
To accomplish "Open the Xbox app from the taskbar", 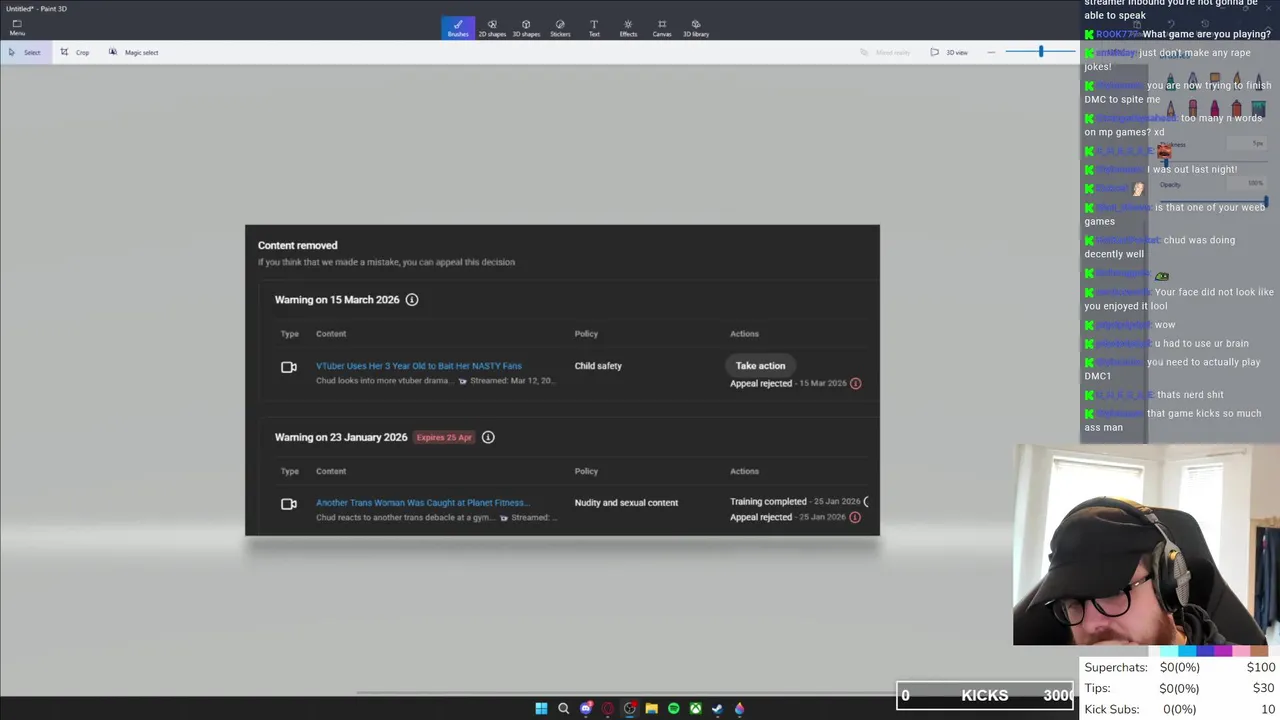I will (x=695, y=708).
